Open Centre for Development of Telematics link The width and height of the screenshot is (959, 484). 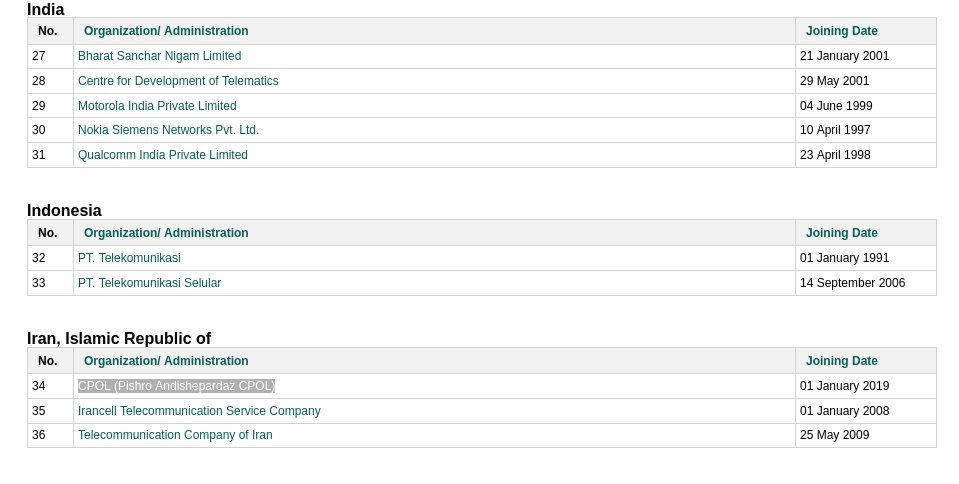tap(178, 81)
